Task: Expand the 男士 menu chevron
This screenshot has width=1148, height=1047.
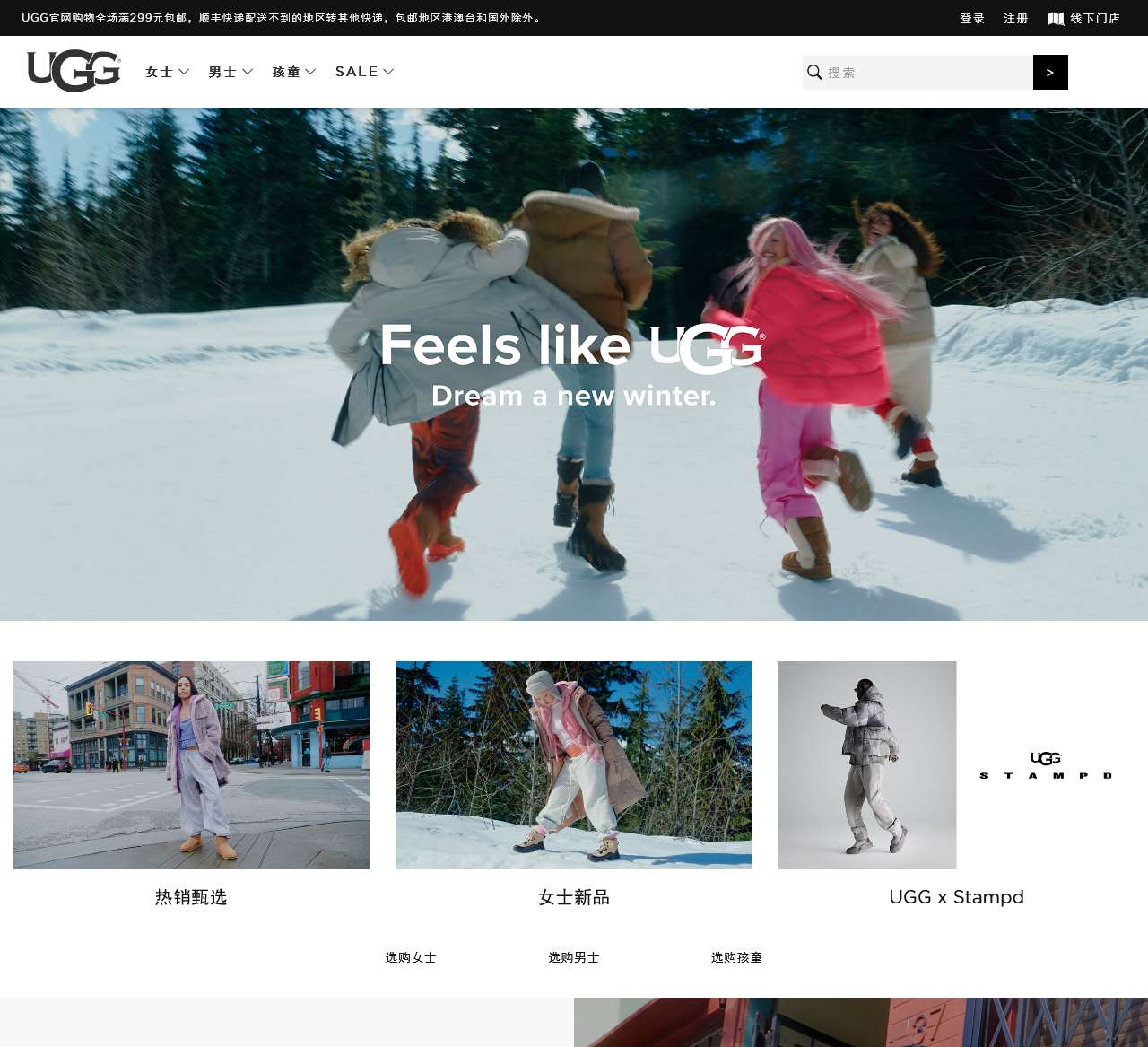Action: (248, 72)
